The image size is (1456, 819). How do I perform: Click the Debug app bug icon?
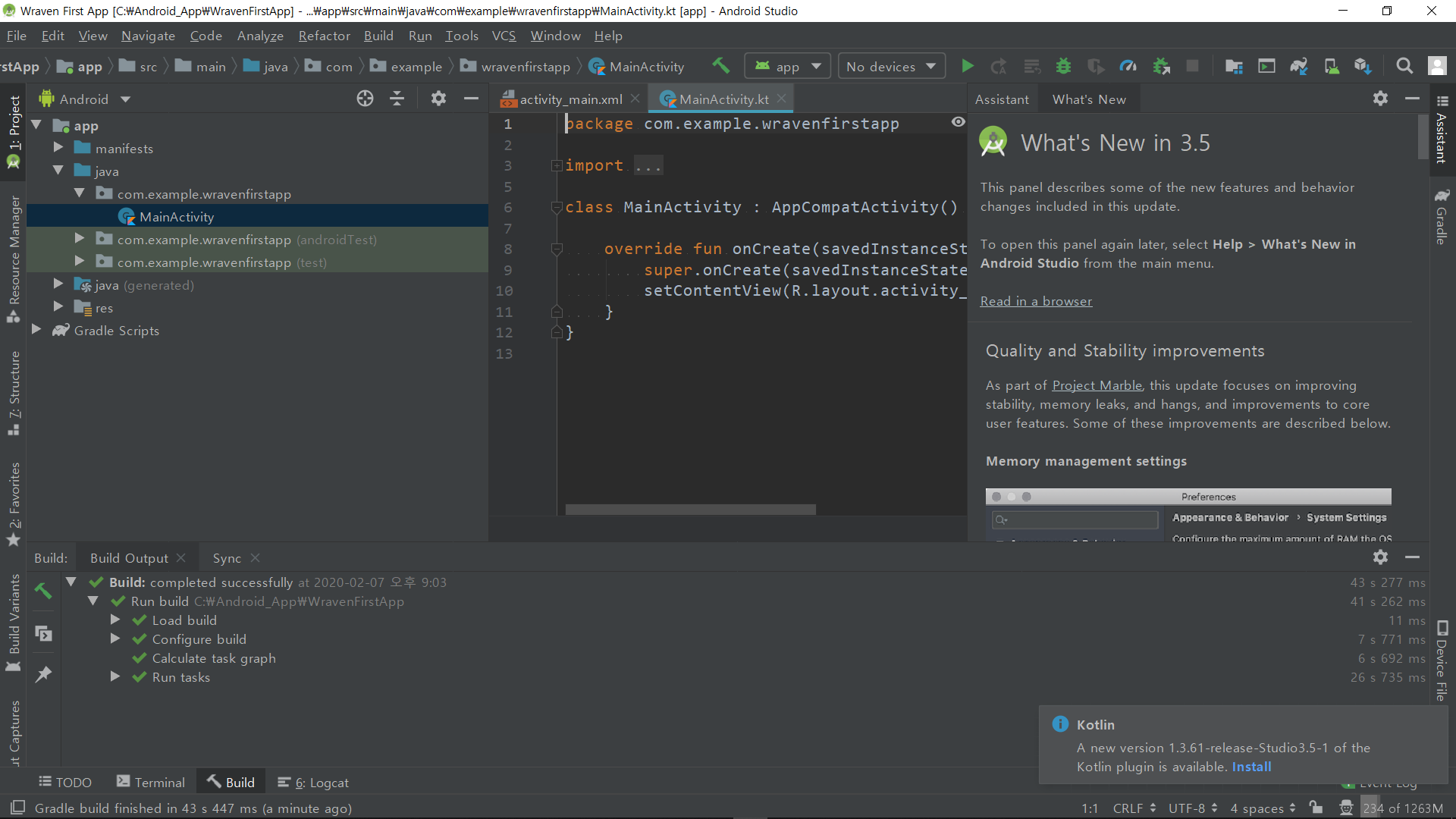1063,67
